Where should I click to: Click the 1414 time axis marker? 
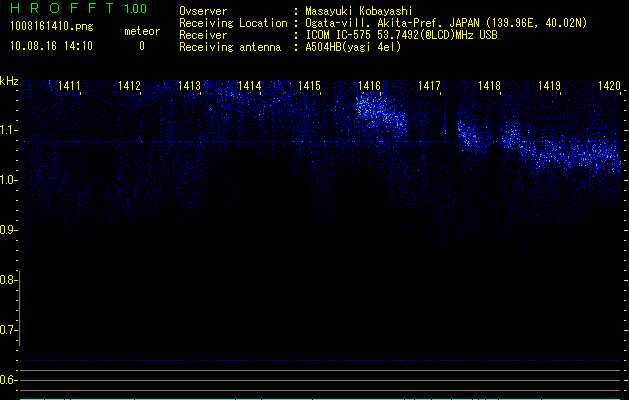coord(249,85)
